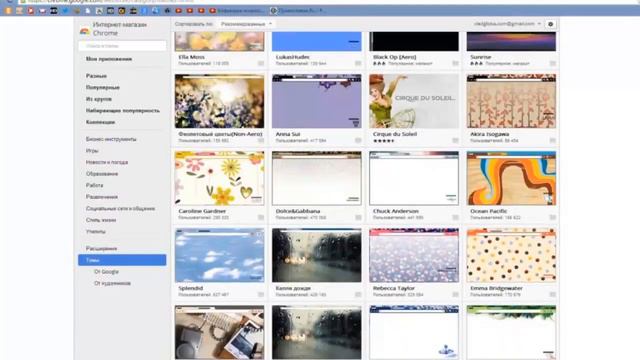Open the Emma Bridgewater polka-dot thumbnail

511,256
